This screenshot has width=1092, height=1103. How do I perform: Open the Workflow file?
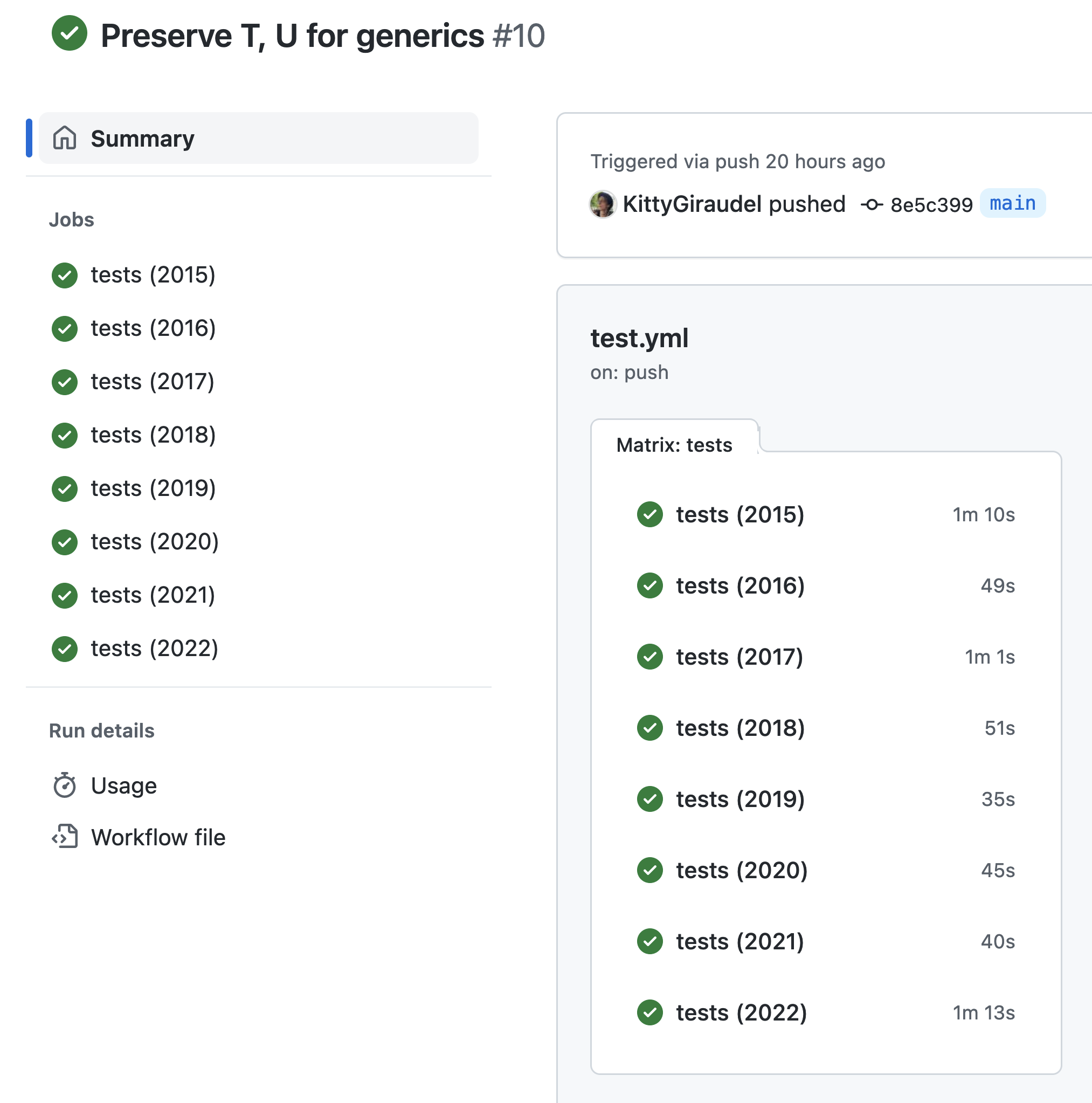(158, 838)
